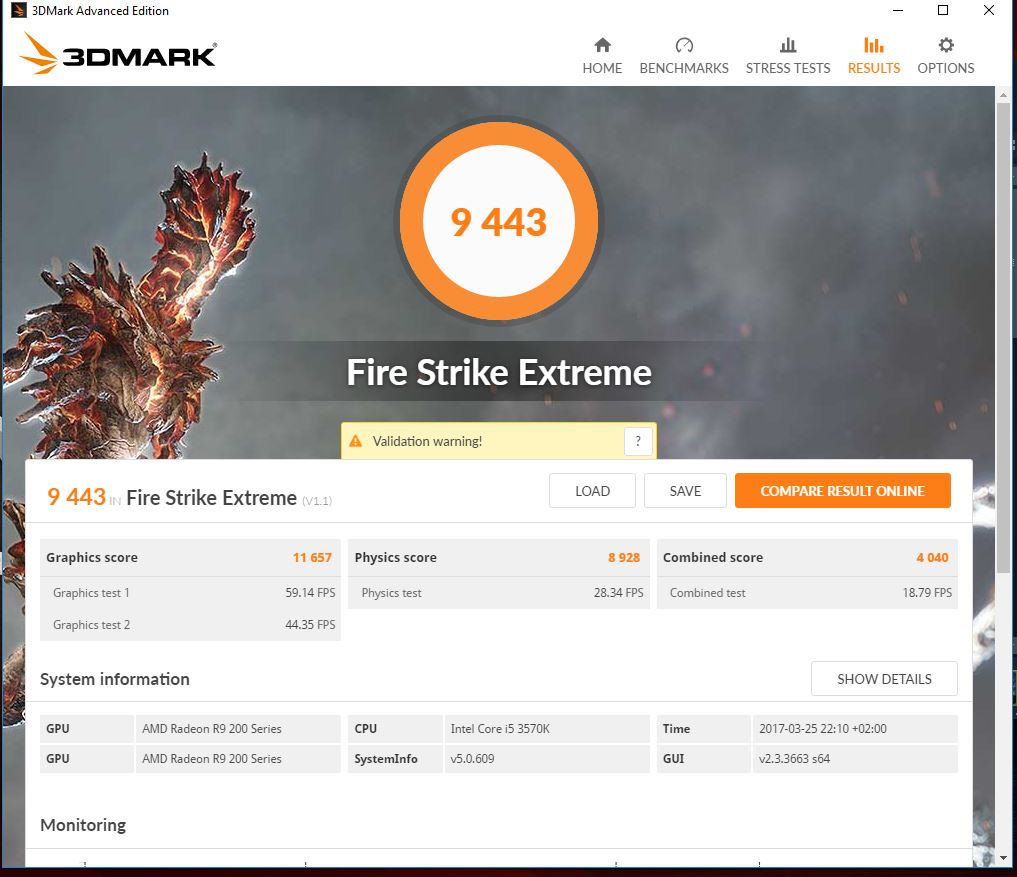Click Graphics score value 11 657
The image size is (1017, 877).
312,557
